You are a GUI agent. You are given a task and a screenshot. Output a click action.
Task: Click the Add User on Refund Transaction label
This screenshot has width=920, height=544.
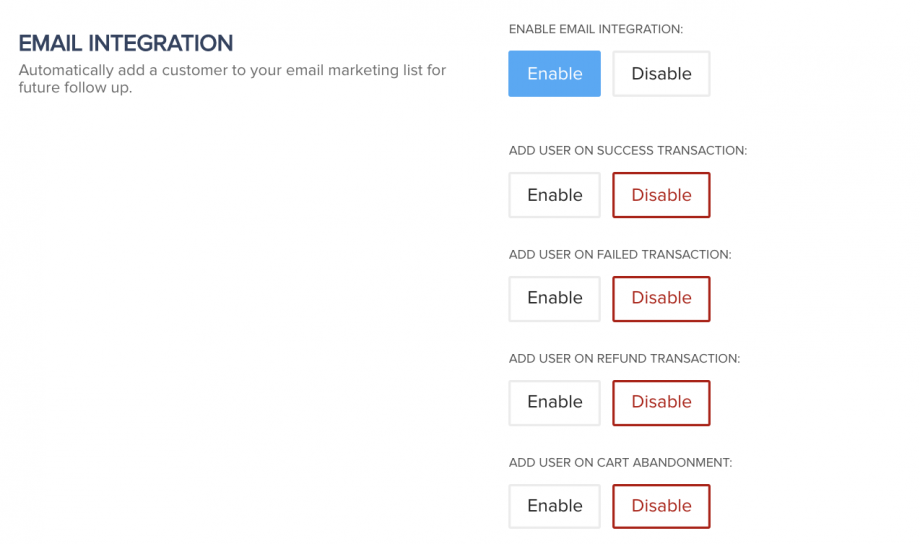coord(624,359)
